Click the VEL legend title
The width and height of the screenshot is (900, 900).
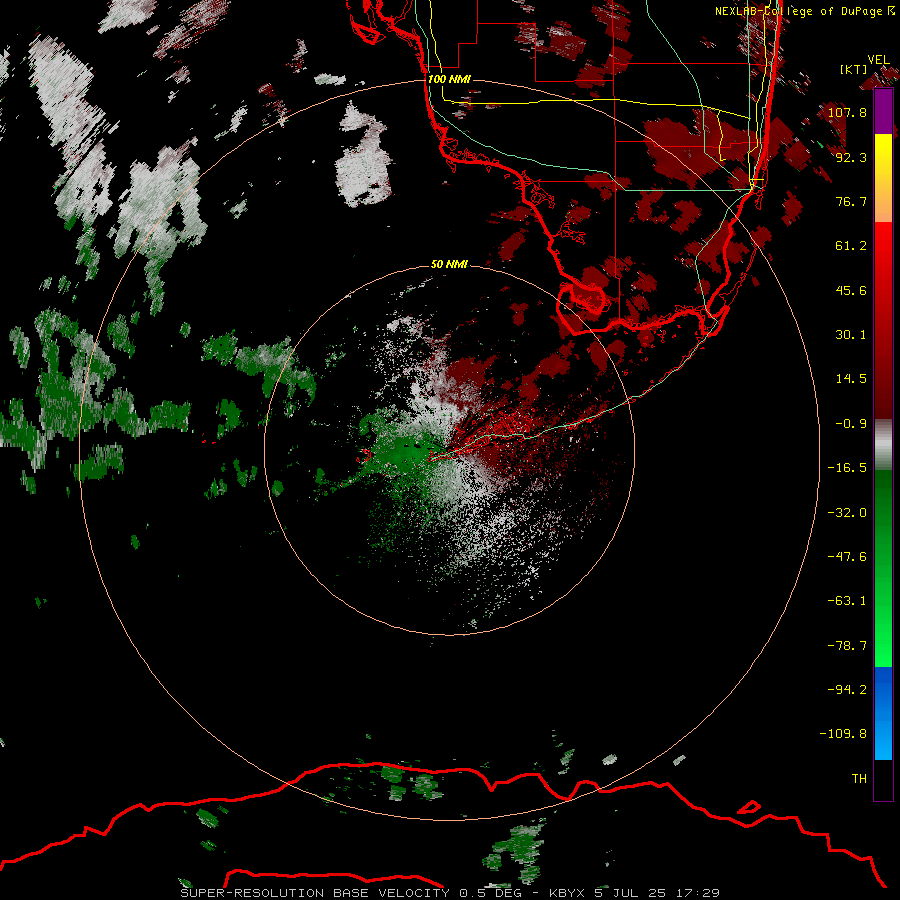[x=878, y=60]
